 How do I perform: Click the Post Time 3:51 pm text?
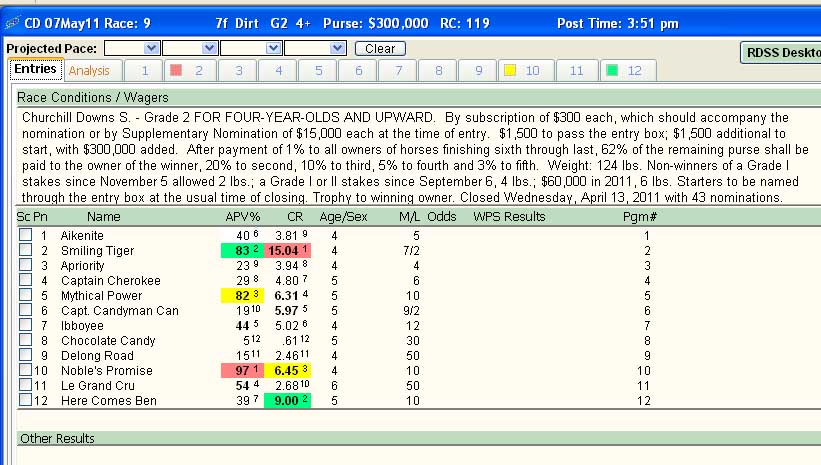(618, 24)
